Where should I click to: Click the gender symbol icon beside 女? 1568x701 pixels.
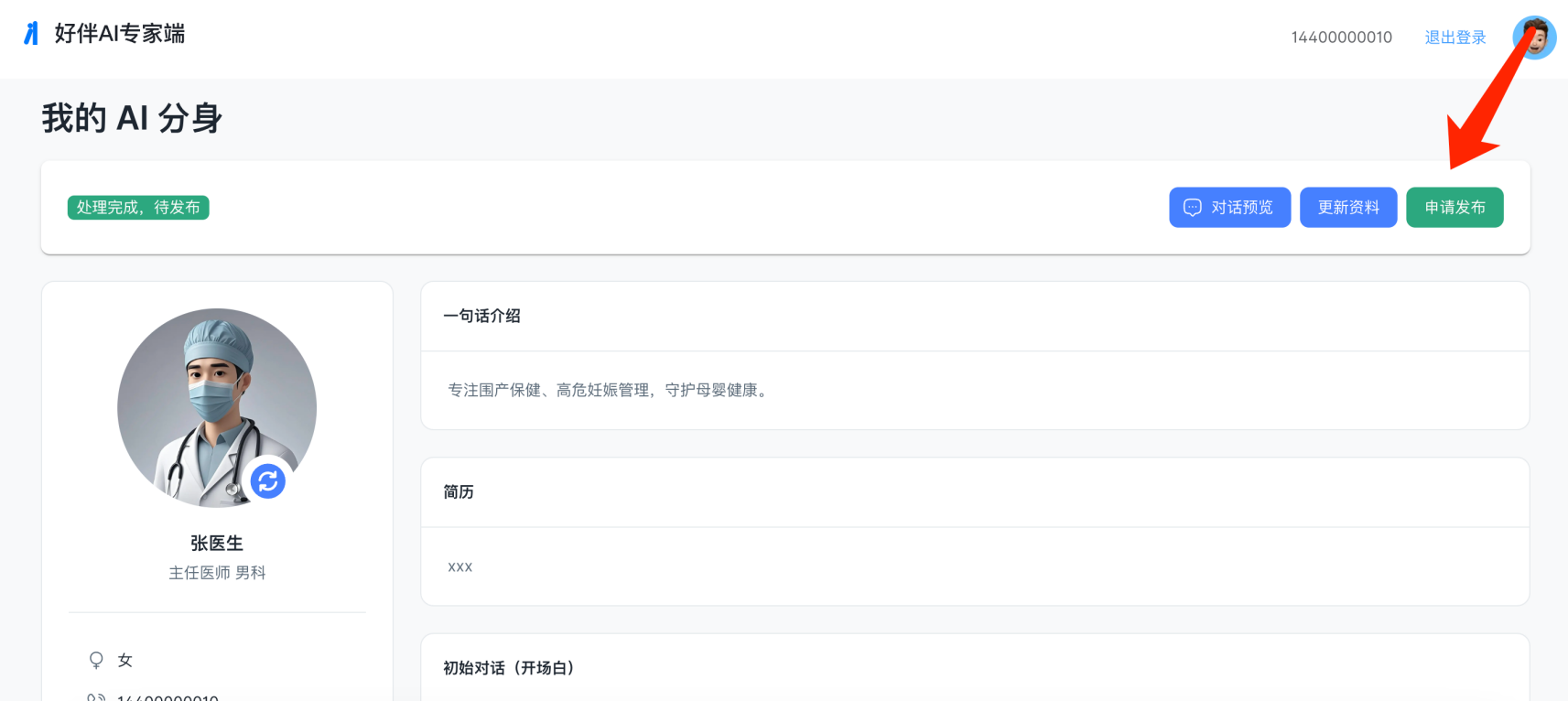tap(96, 660)
